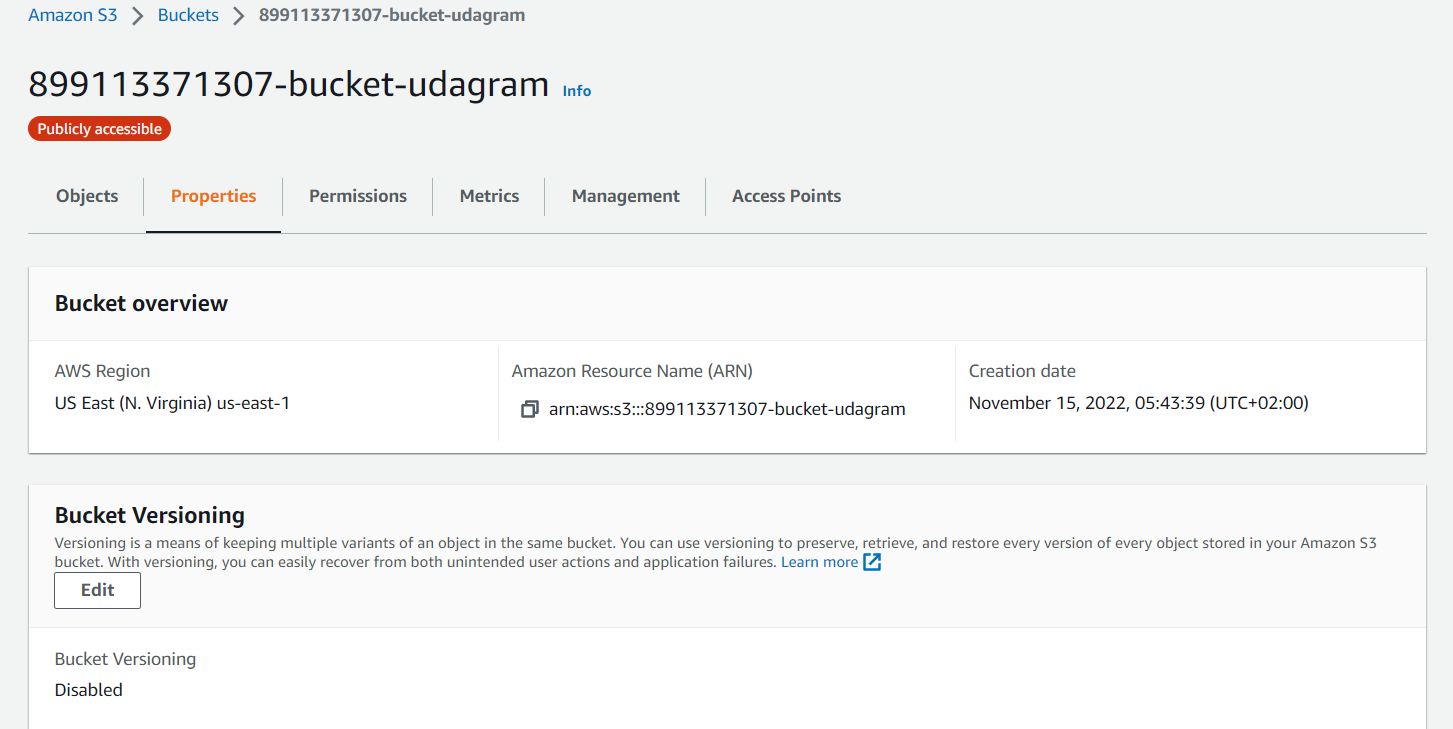Viewport: 1453px width, 729px height.
Task: Open the external link icon beside Learn more
Action: tap(872, 562)
